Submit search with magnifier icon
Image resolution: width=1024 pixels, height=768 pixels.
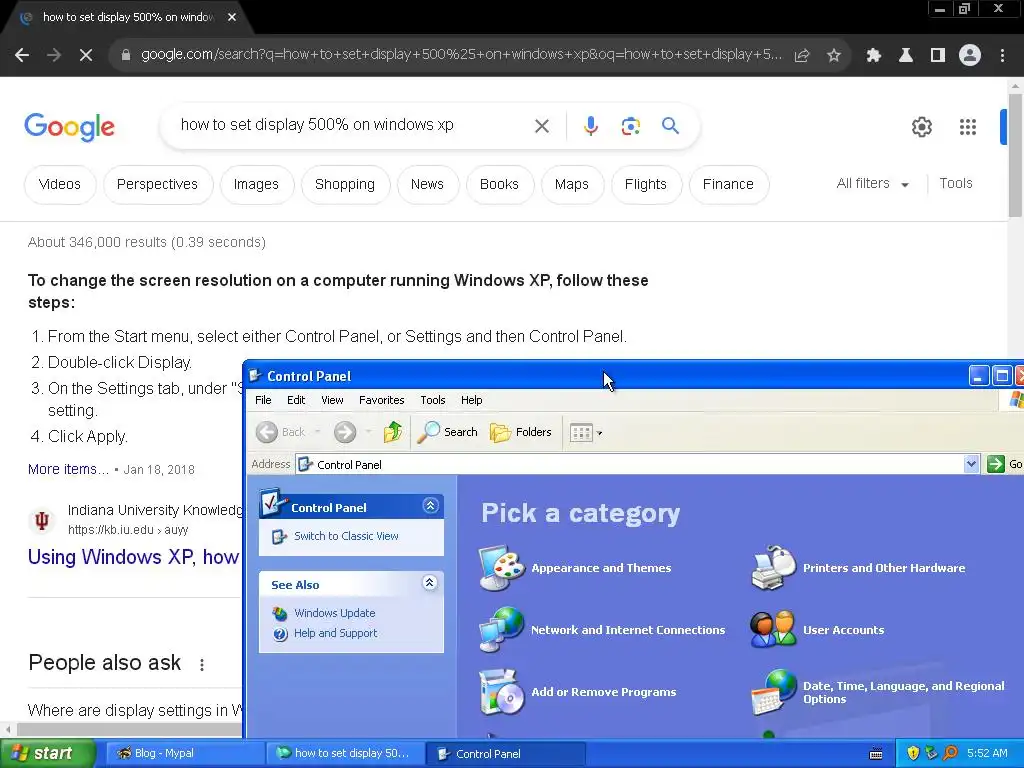point(670,125)
